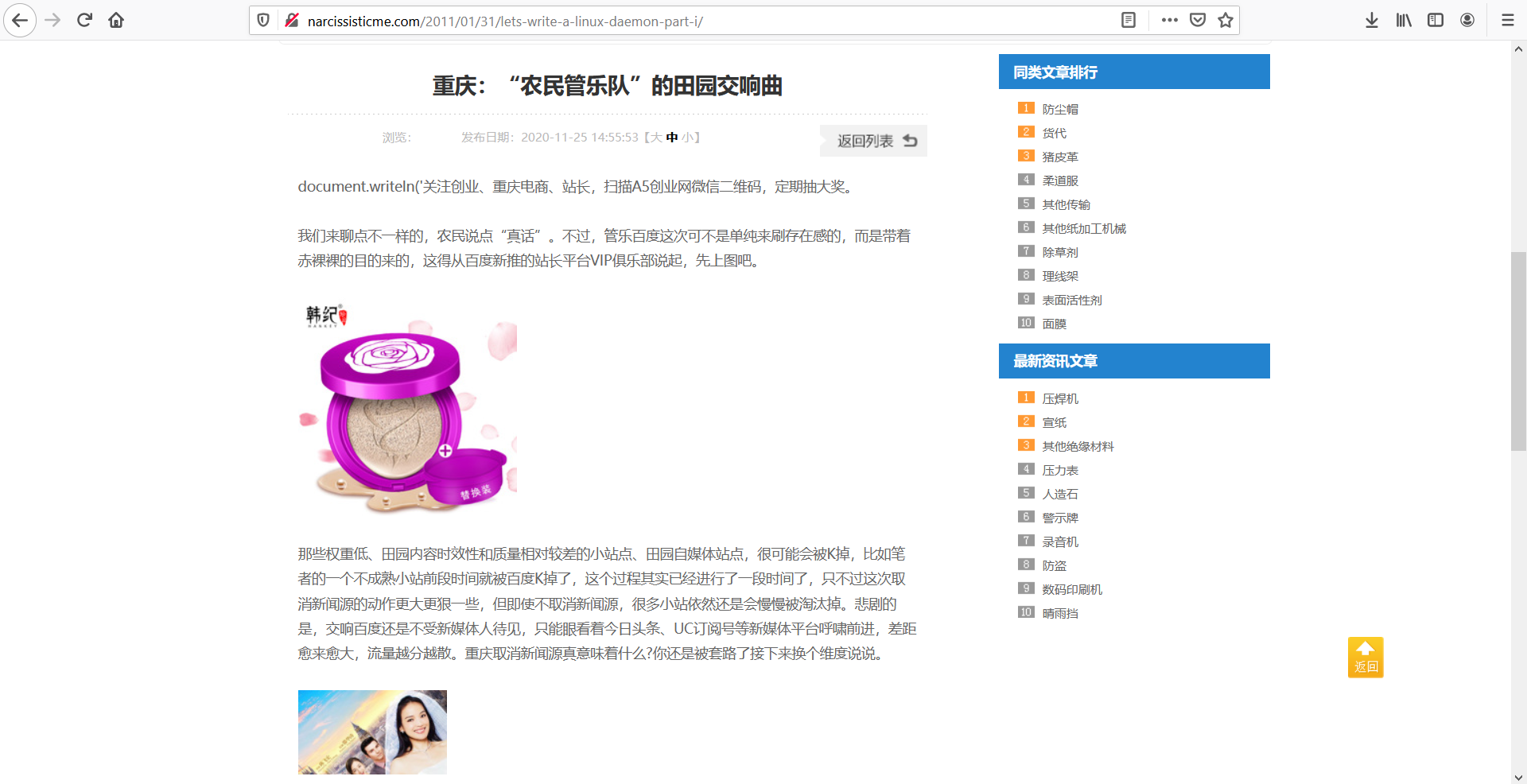Click the scrollbar down arrow
Screen dimensions: 1527x784
pyautogui.click(x=1518, y=777)
